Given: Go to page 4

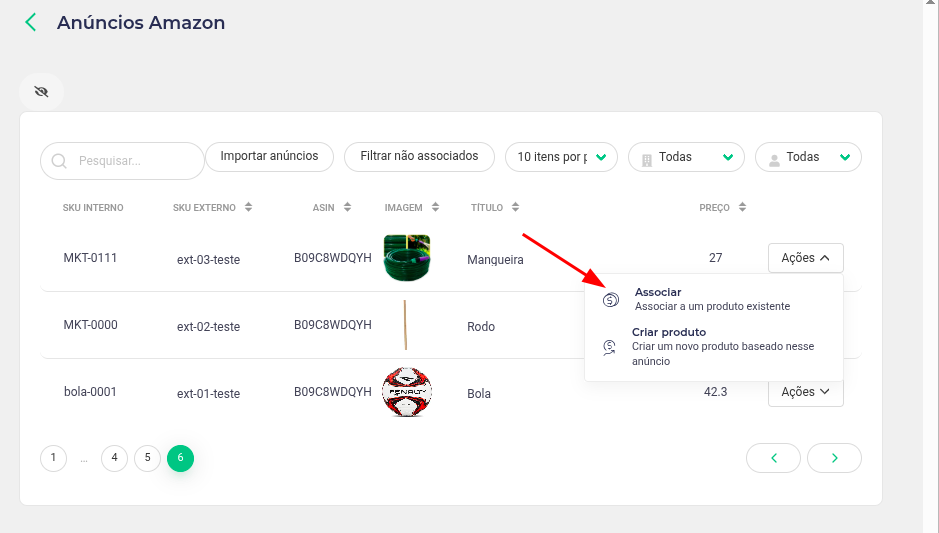Looking at the screenshot, I should point(114,458).
